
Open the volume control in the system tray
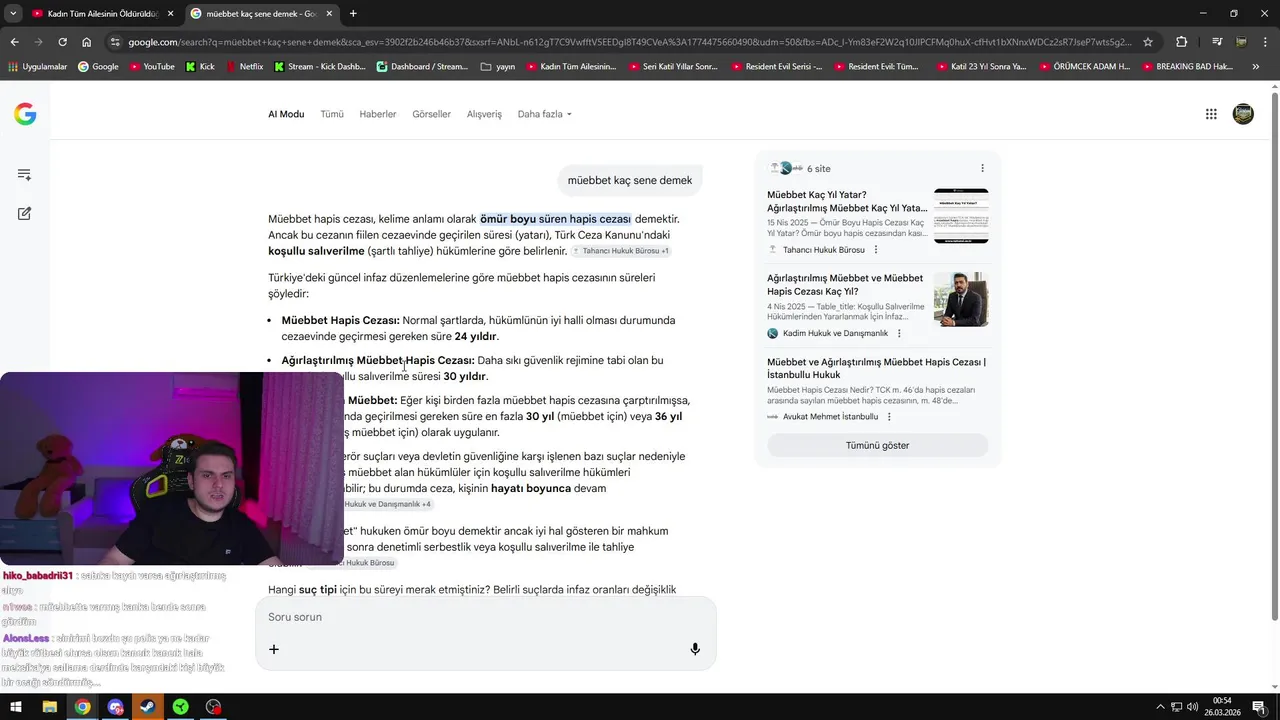(1193, 707)
